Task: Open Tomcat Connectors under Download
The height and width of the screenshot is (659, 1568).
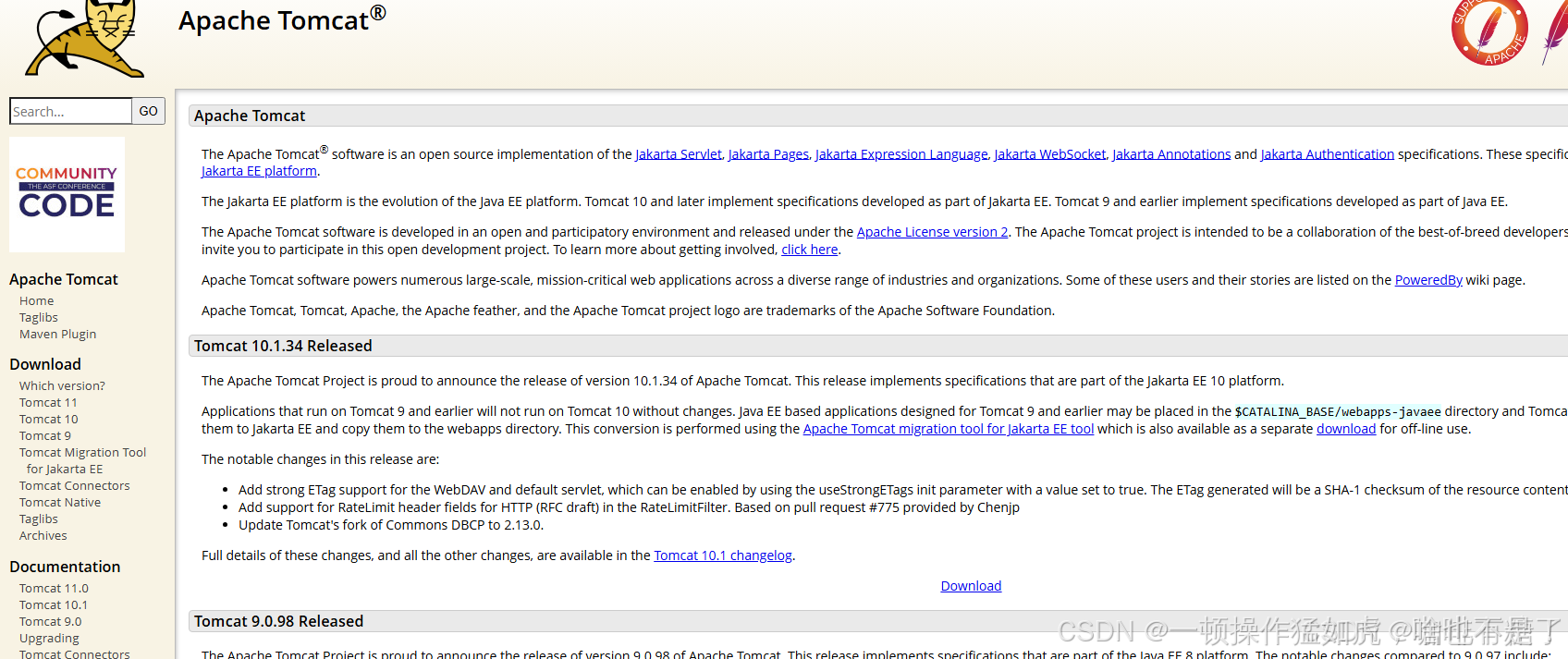Action: pyautogui.click(x=75, y=486)
